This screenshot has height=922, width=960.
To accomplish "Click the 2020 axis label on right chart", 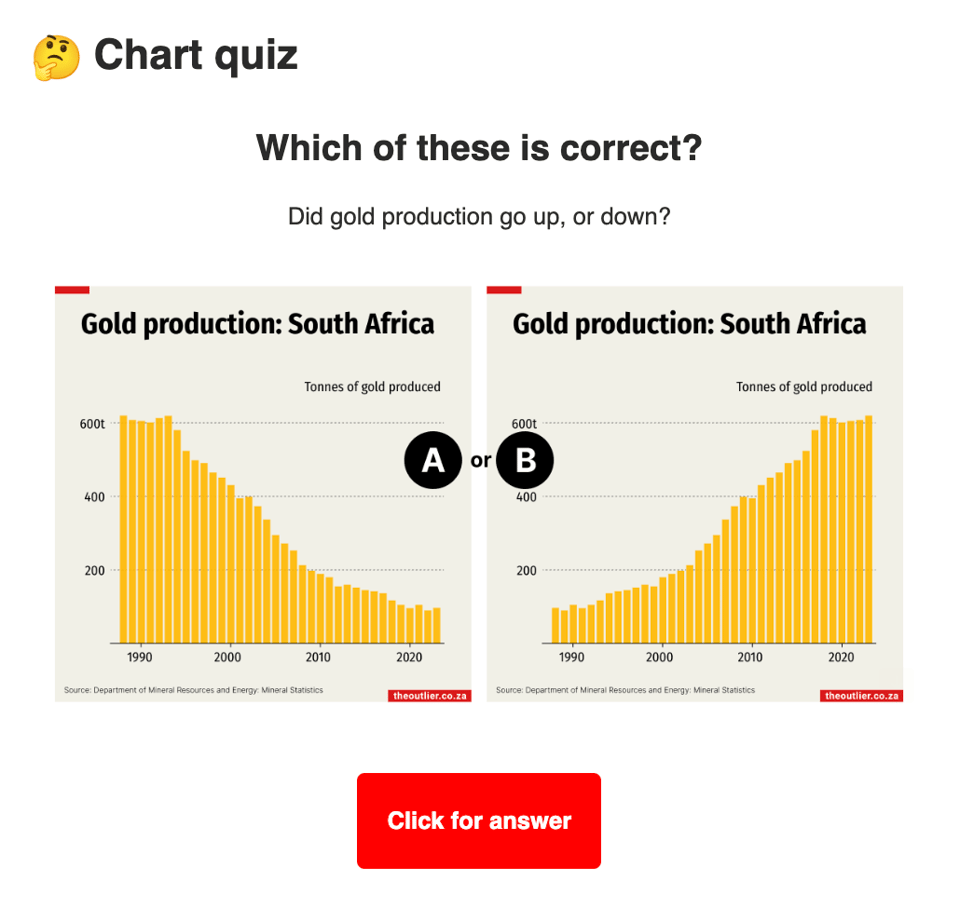I will [x=841, y=657].
